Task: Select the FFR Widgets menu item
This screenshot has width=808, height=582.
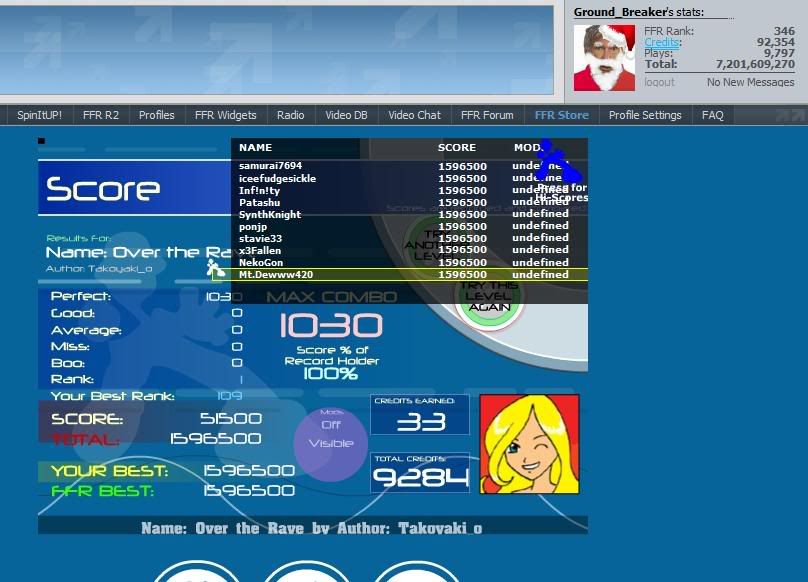Action: point(225,115)
